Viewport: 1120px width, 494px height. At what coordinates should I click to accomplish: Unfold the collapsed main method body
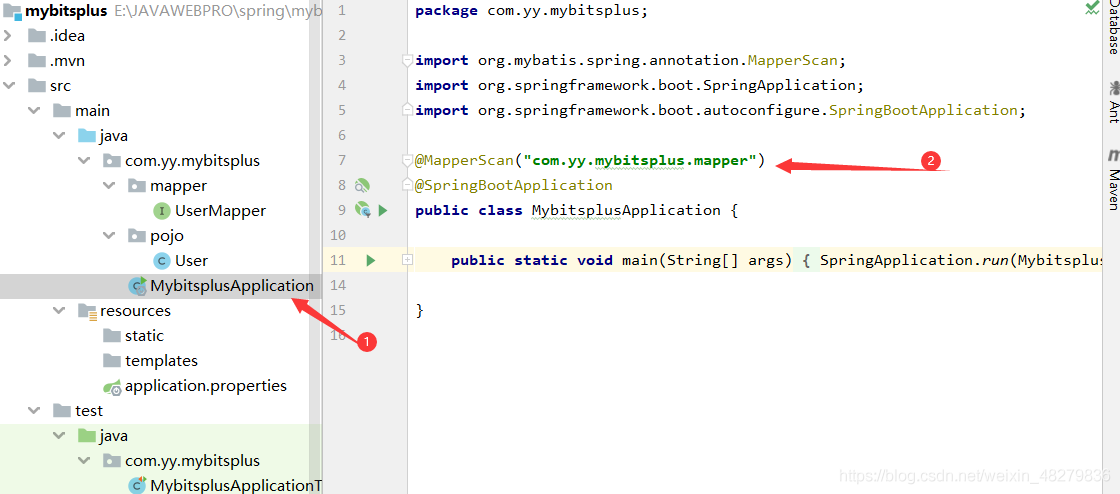pyautogui.click(x=407, y=261)
